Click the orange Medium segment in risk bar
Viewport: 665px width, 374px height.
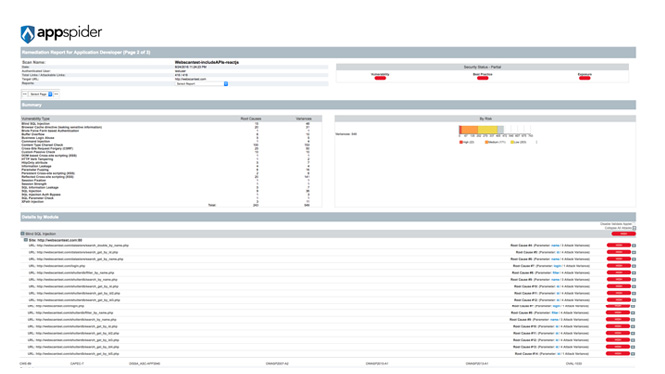click(x=469, y=130)
